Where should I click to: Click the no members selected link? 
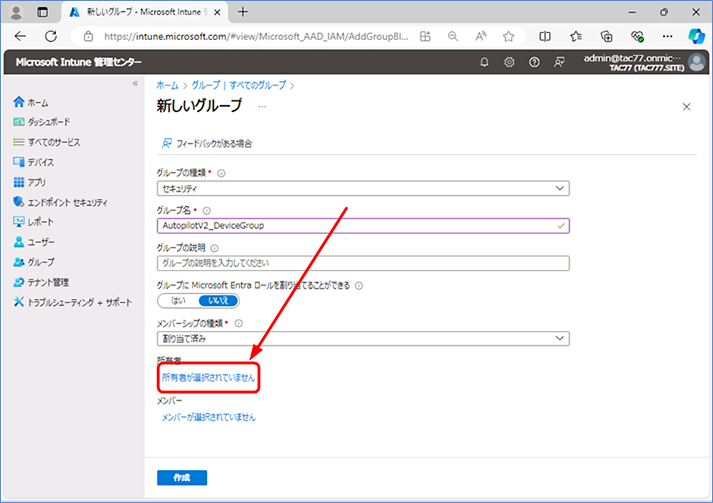pos(208,417)
